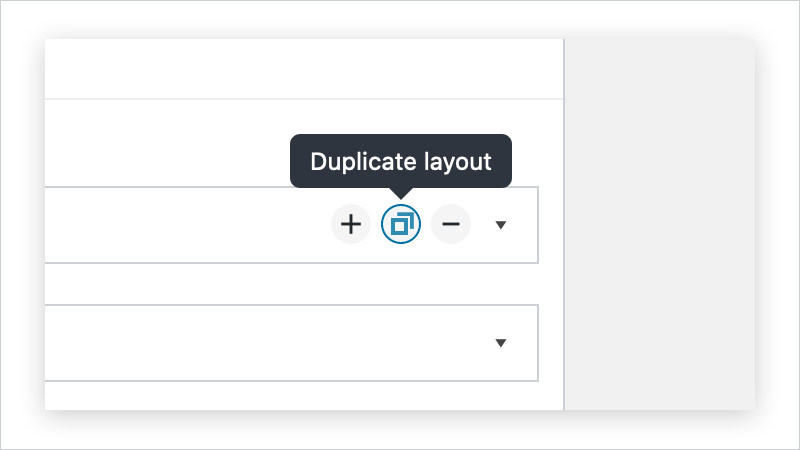
Task: Click the horizontal divider line near the top
Action: point(304,99)
